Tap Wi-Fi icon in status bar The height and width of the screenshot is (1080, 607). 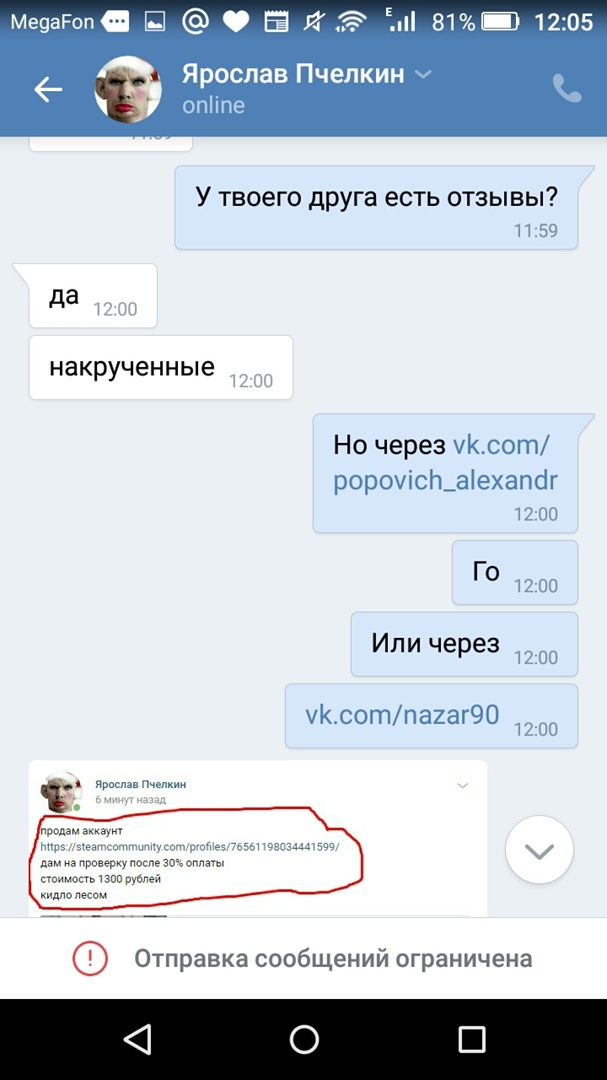point(352,22)
